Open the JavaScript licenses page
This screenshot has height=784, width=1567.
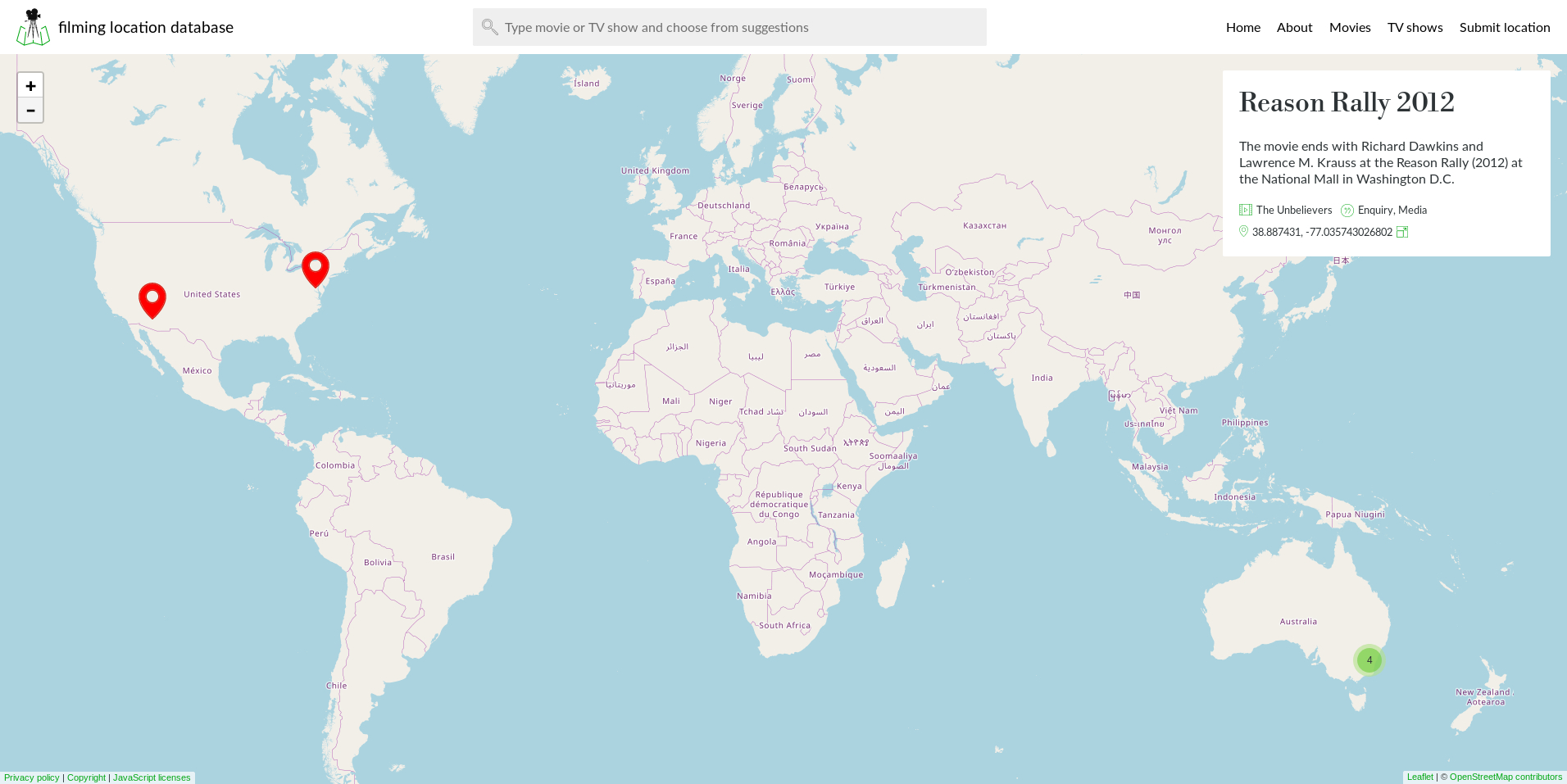click(152, 777)
